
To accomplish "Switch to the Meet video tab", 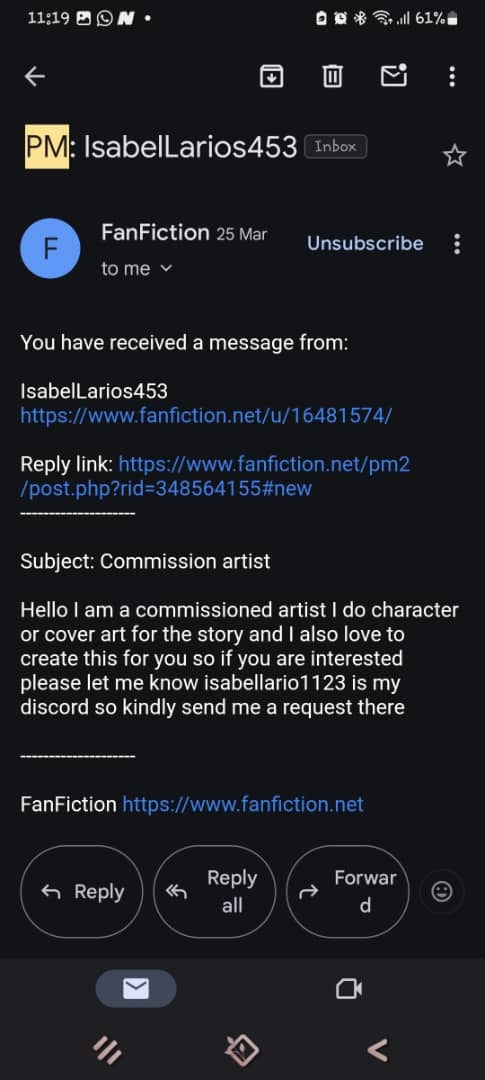I will (349, 990).
